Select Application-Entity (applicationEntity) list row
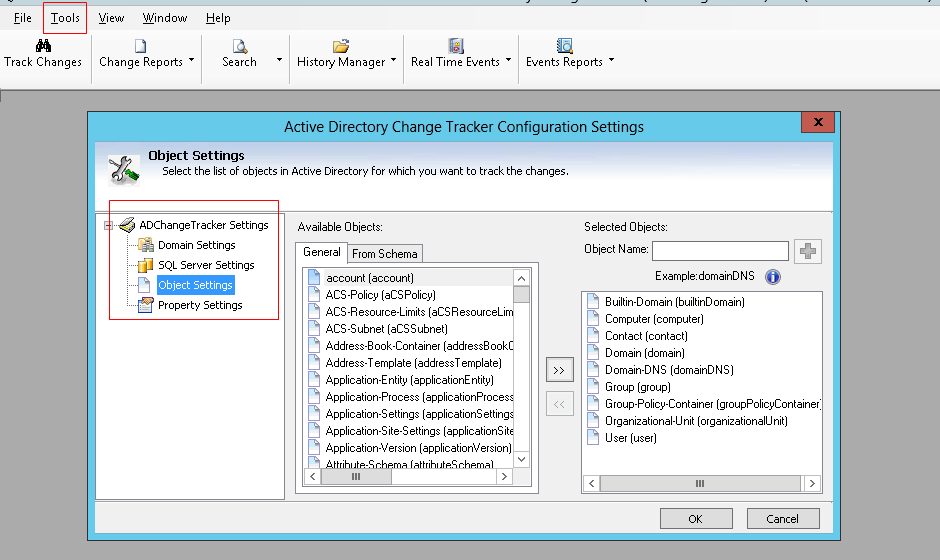Viewport: 940px width, 560px height. tap(409, 380)
